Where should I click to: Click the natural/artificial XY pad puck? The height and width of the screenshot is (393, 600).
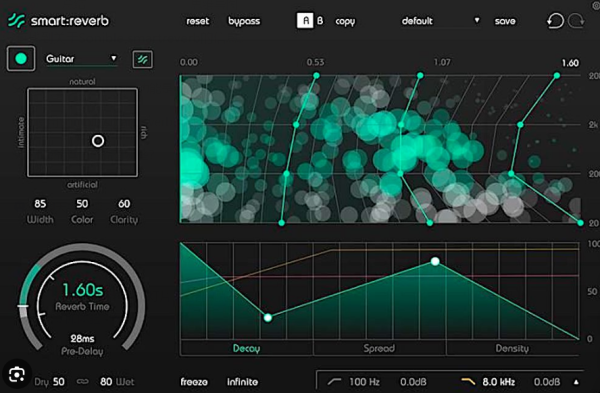pos(98,141)
